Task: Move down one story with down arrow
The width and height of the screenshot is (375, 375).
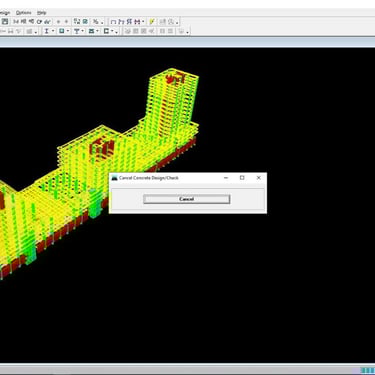Action: point(66,22)
